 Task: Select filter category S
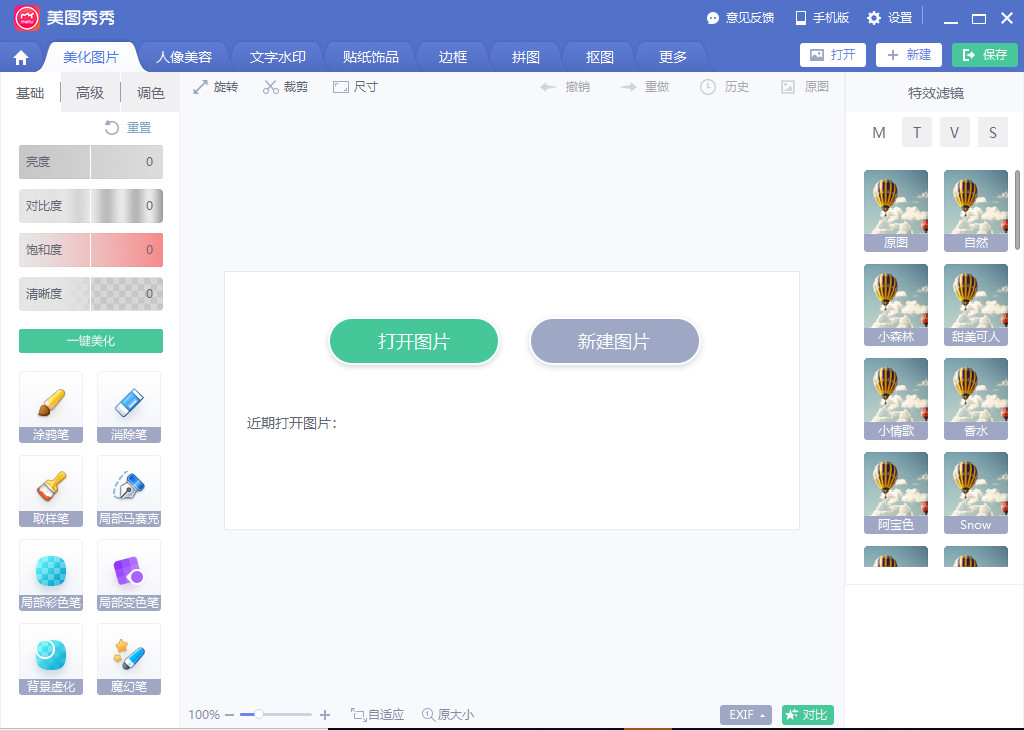[993, 133]
